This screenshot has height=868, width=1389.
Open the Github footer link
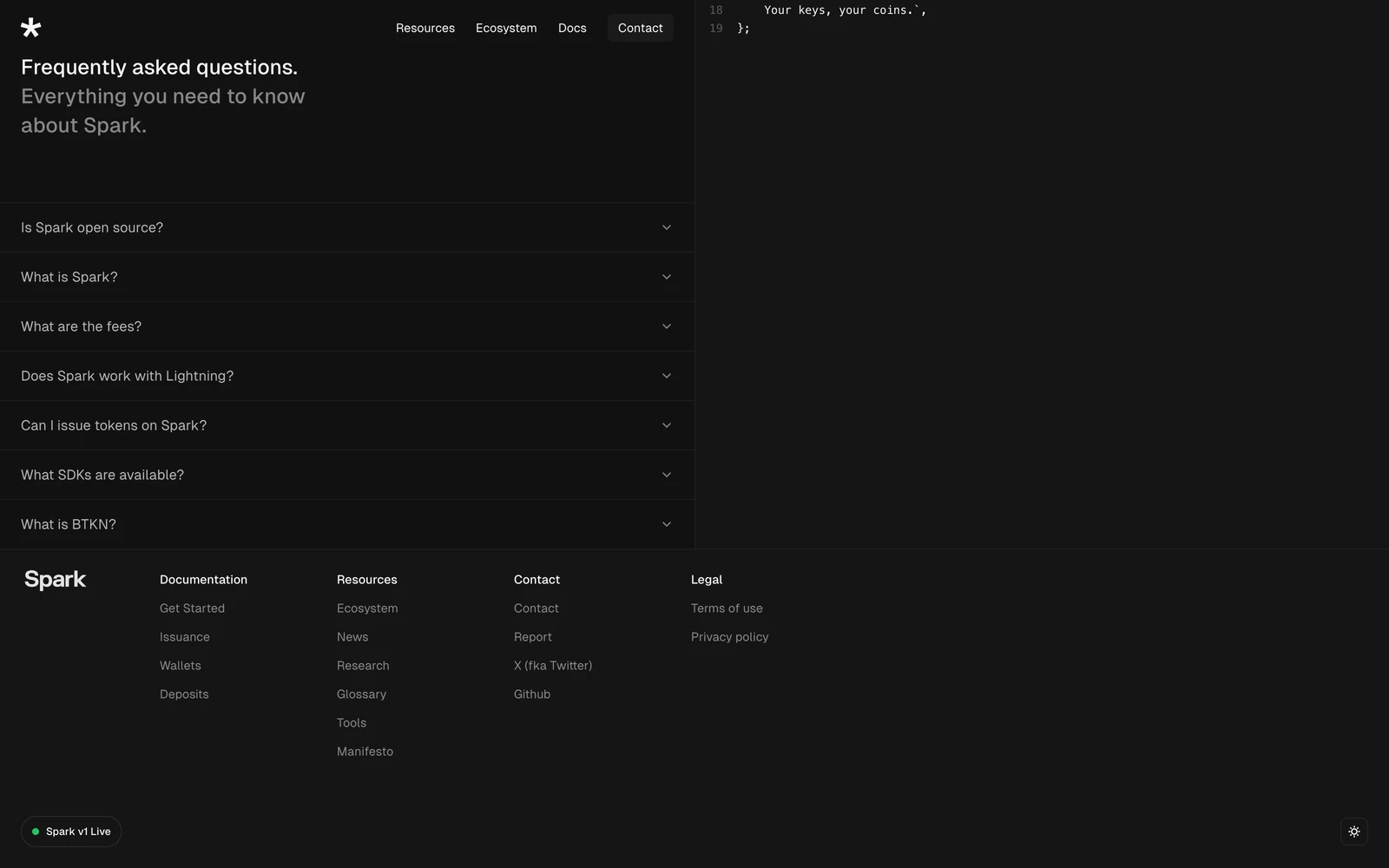pyautogui.click(x=532, y=694)
